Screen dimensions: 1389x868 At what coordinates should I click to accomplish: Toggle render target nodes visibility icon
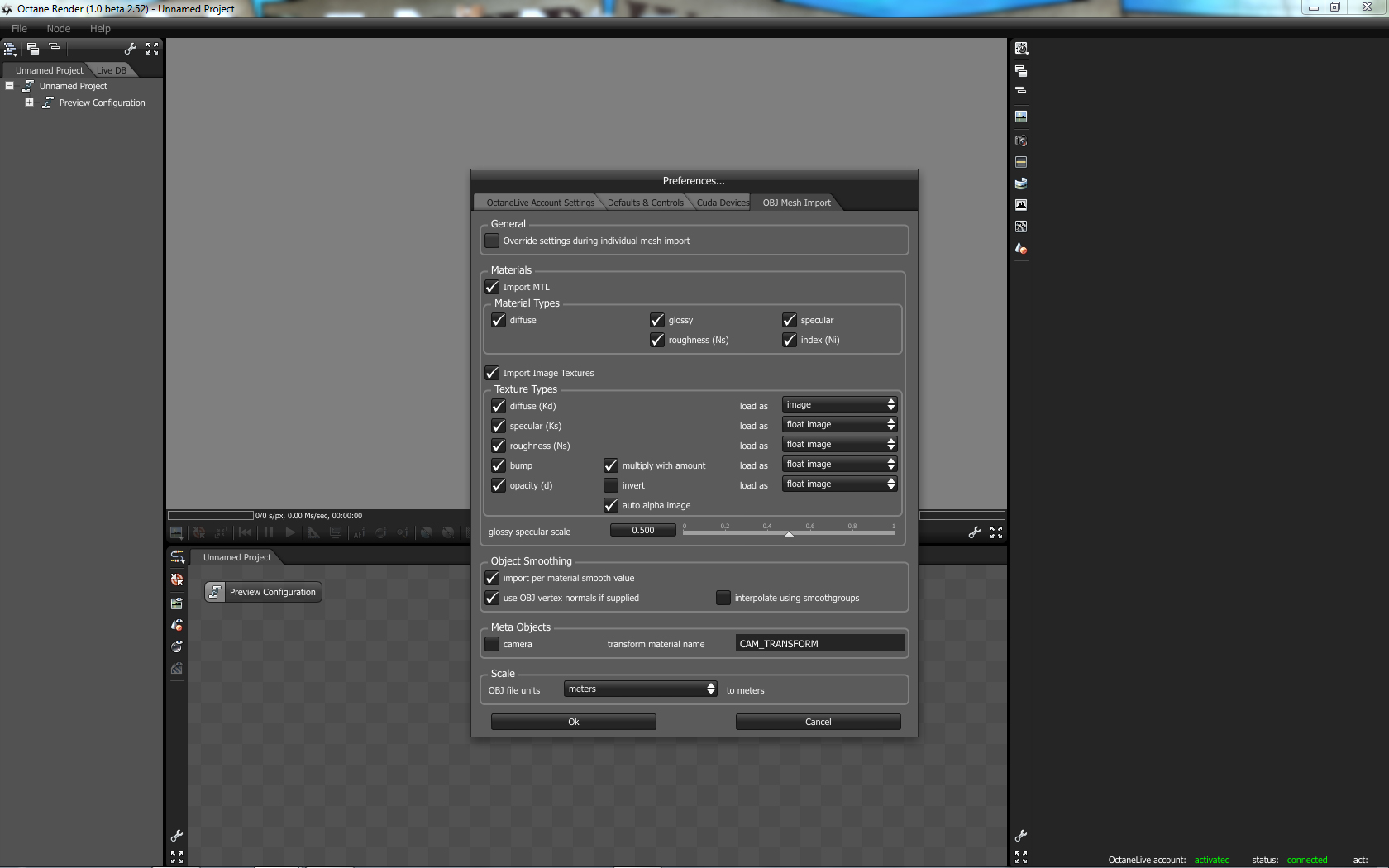click(x=177, y=603)
